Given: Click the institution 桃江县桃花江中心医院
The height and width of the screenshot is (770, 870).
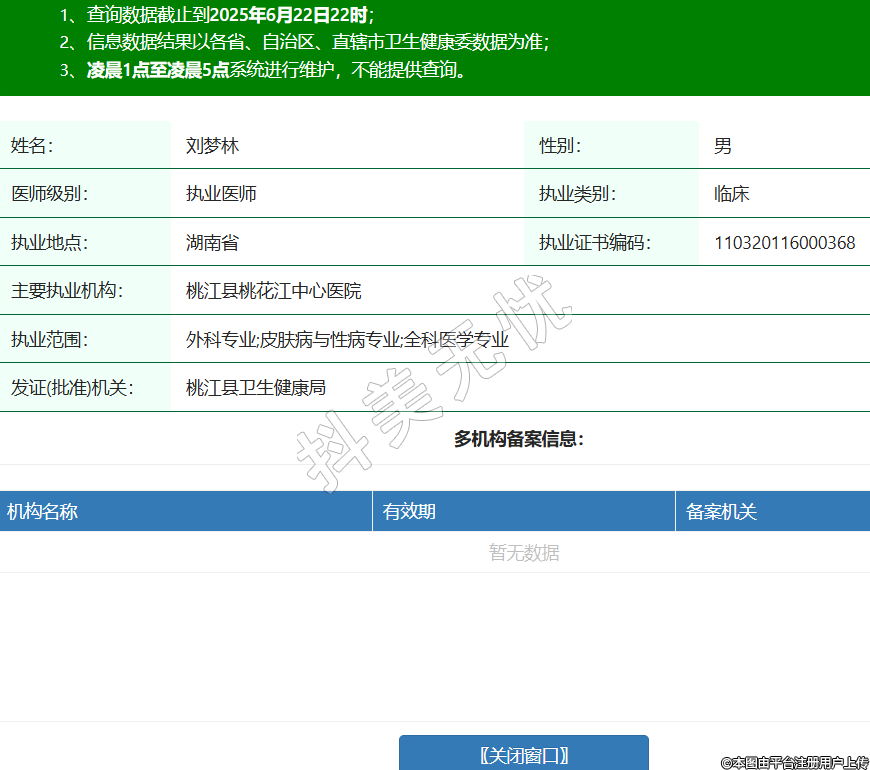Looking at the screenshot, I should click(x=273, y=291).
